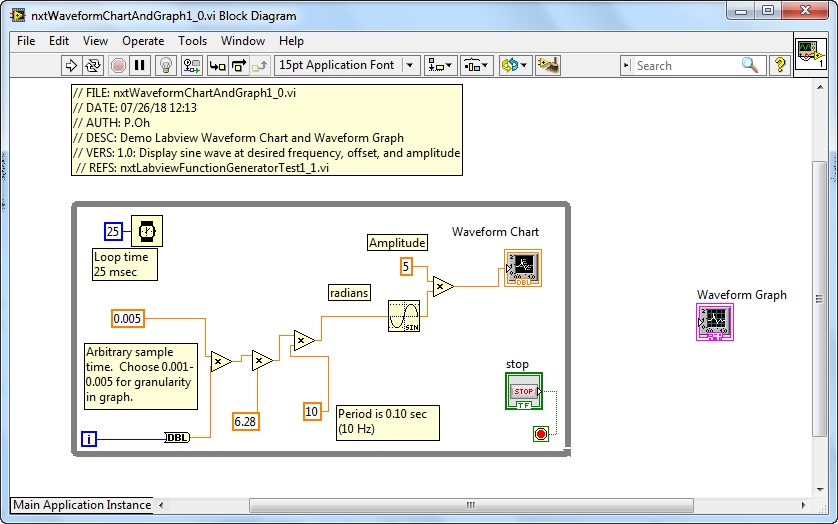Image resolution: width=838 pixels, height=524 pixels.
Task: Click vertical scrollbar up arrow
Action: (x=820, y=87)
